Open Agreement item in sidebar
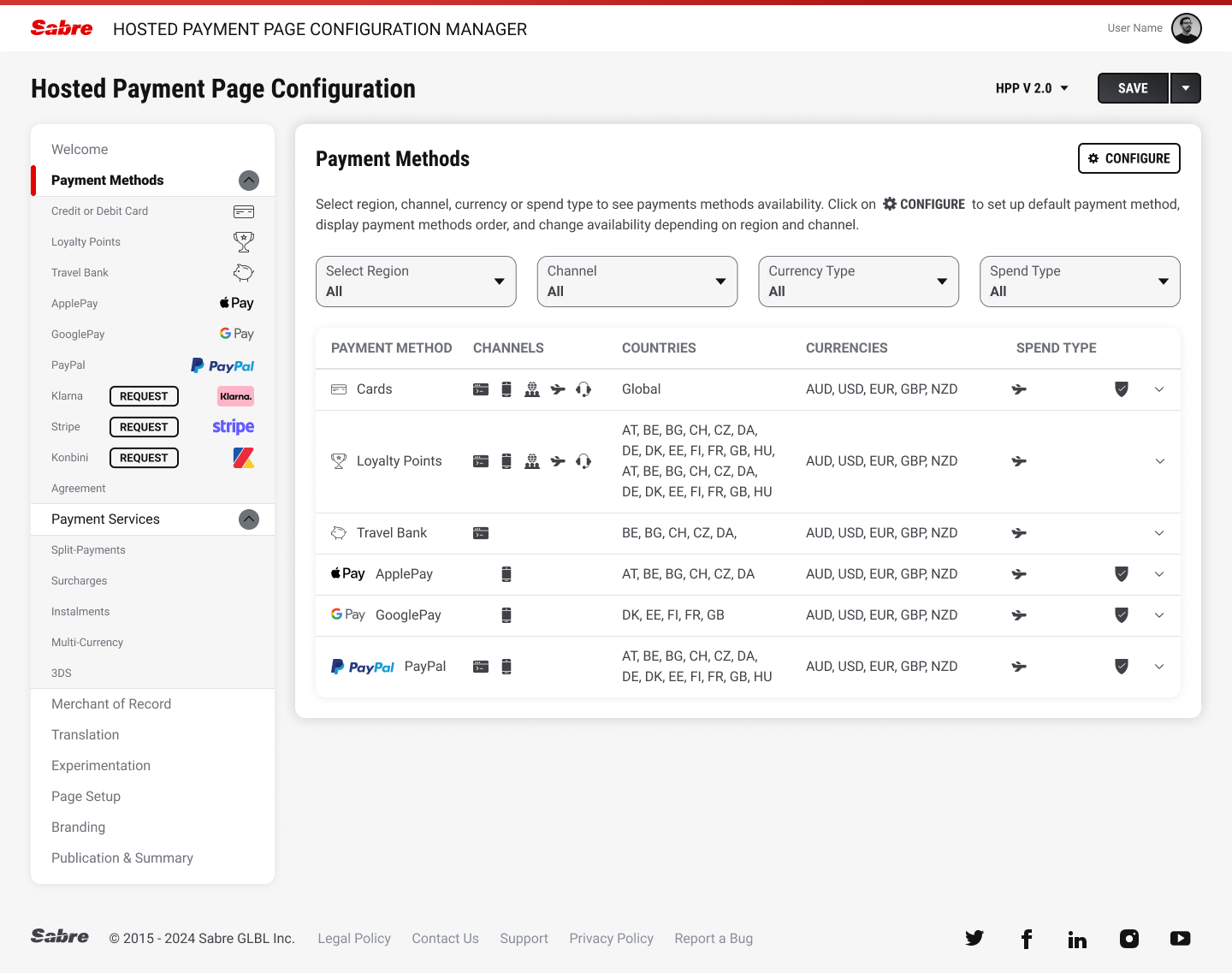The height and width of the screenshot is (973, 1232). tap(78, 489)
